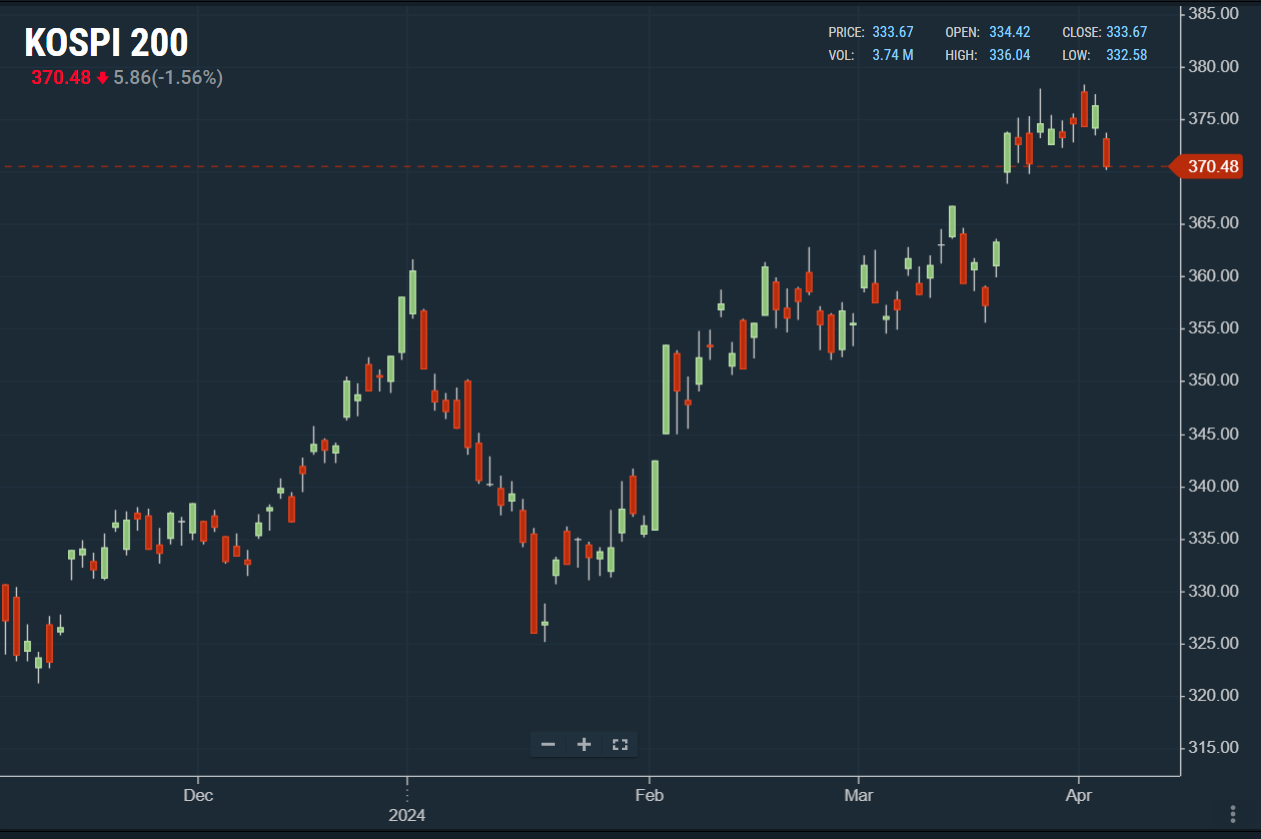This screenshot has width=1261, height=839.
Task: Click the 365.00 price axis label
Action: [x=1213, y=223]
